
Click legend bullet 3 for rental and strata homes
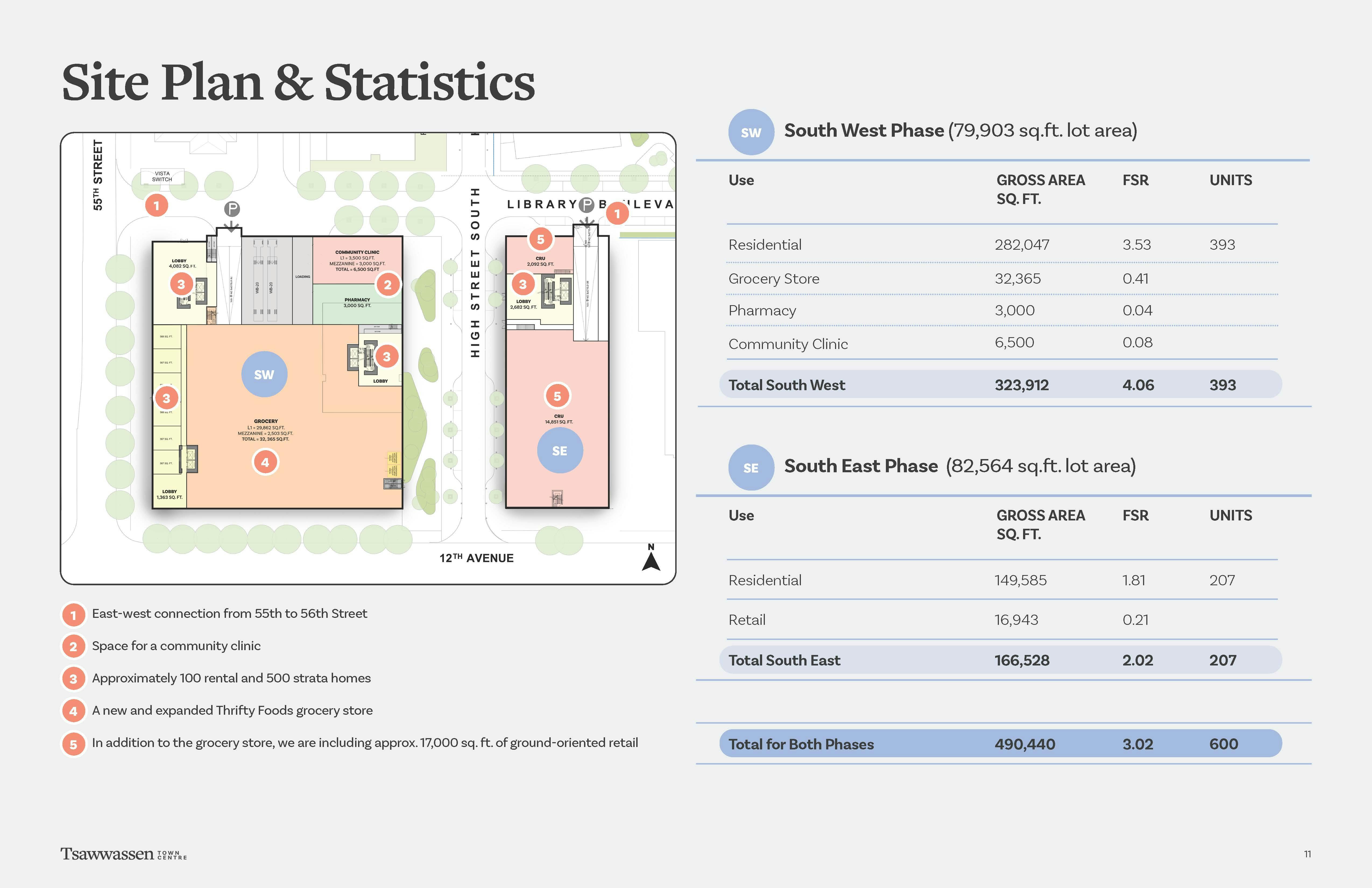[73, 679]
